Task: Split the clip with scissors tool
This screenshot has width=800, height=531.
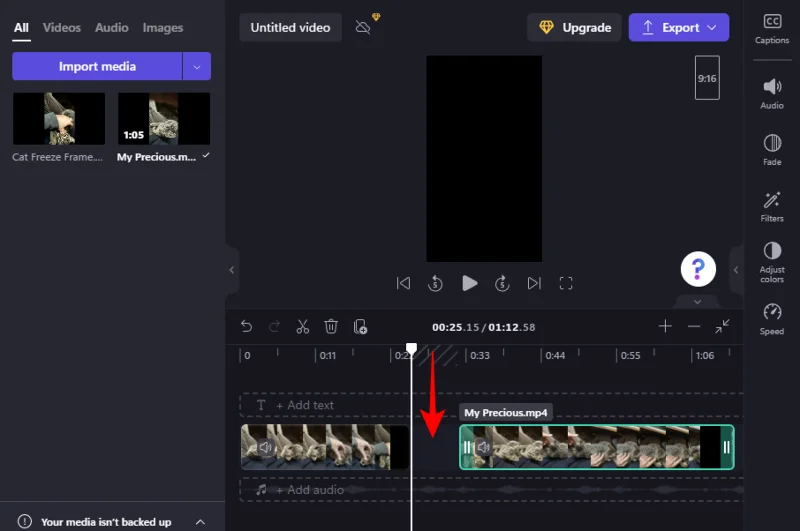Action: [303, 326]
